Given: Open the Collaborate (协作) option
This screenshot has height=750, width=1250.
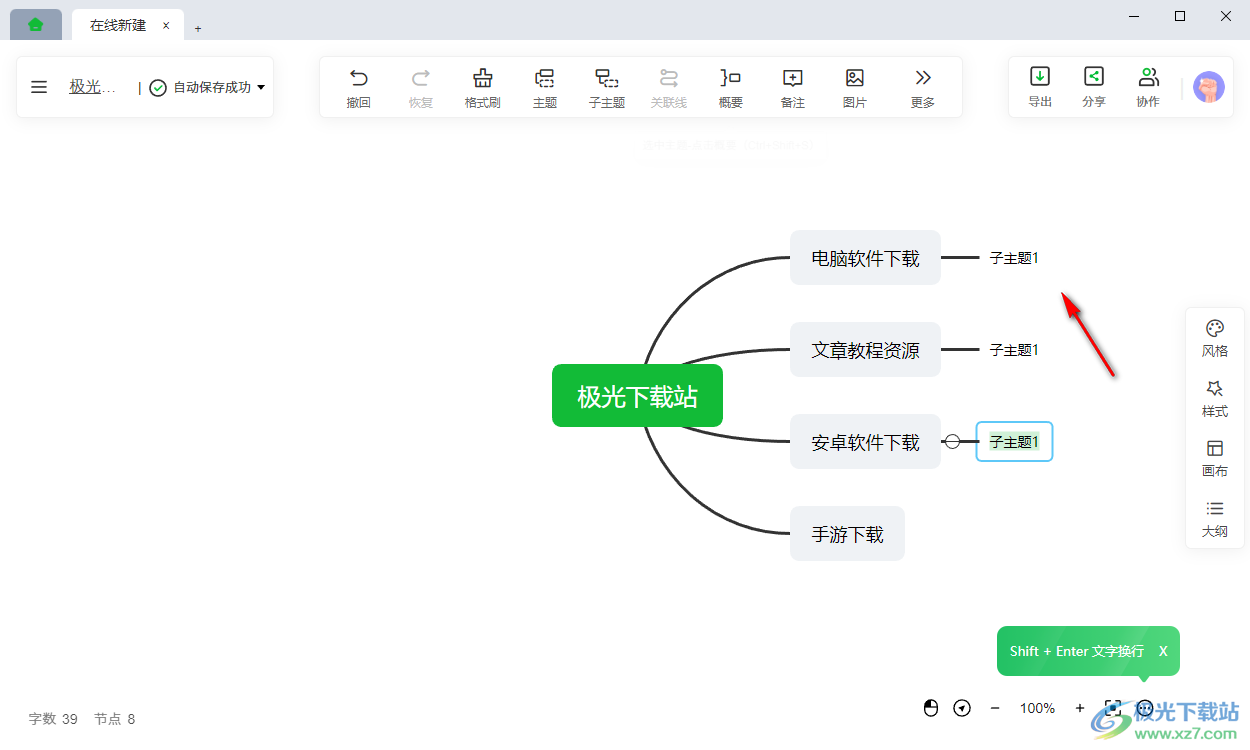Looking at the screenshot, I should tap(1148, 87).
